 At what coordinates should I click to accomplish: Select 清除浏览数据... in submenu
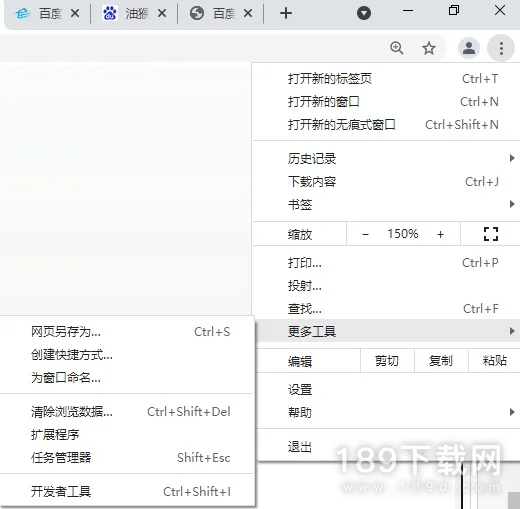tap(127, 412)
